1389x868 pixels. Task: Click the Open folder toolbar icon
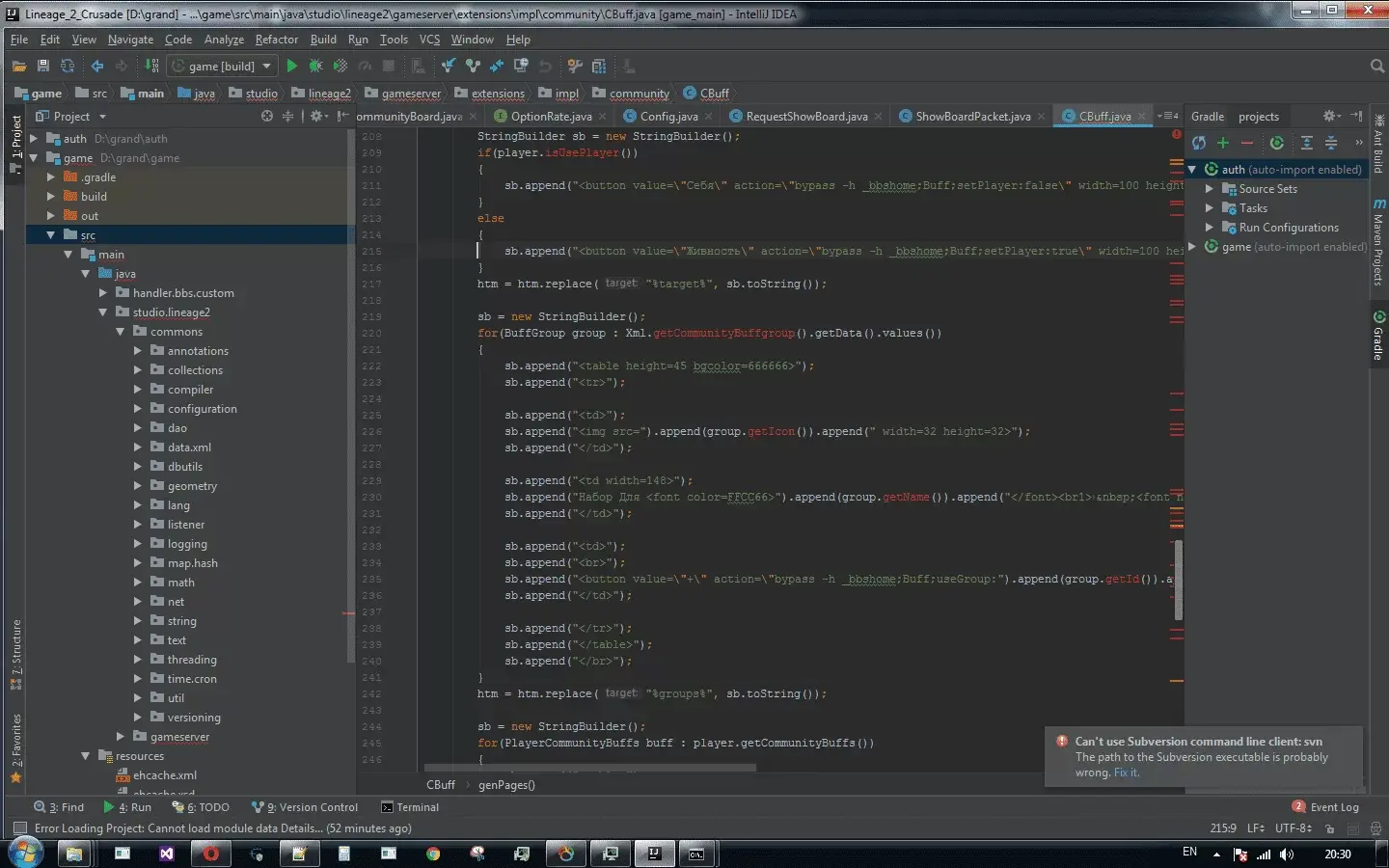pyautogui.click(x=18, y=67)
